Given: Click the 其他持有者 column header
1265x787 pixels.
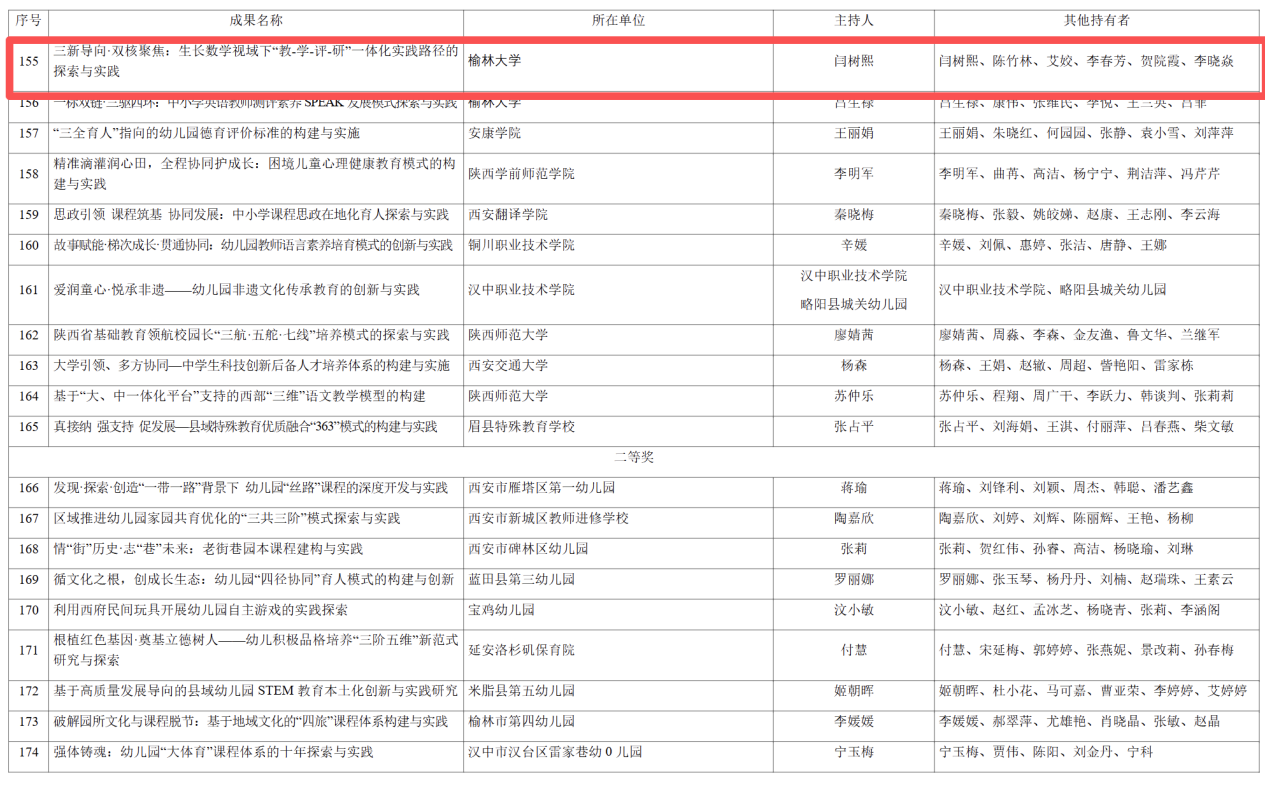Looking at the screenshot, I should (1096, 20).
